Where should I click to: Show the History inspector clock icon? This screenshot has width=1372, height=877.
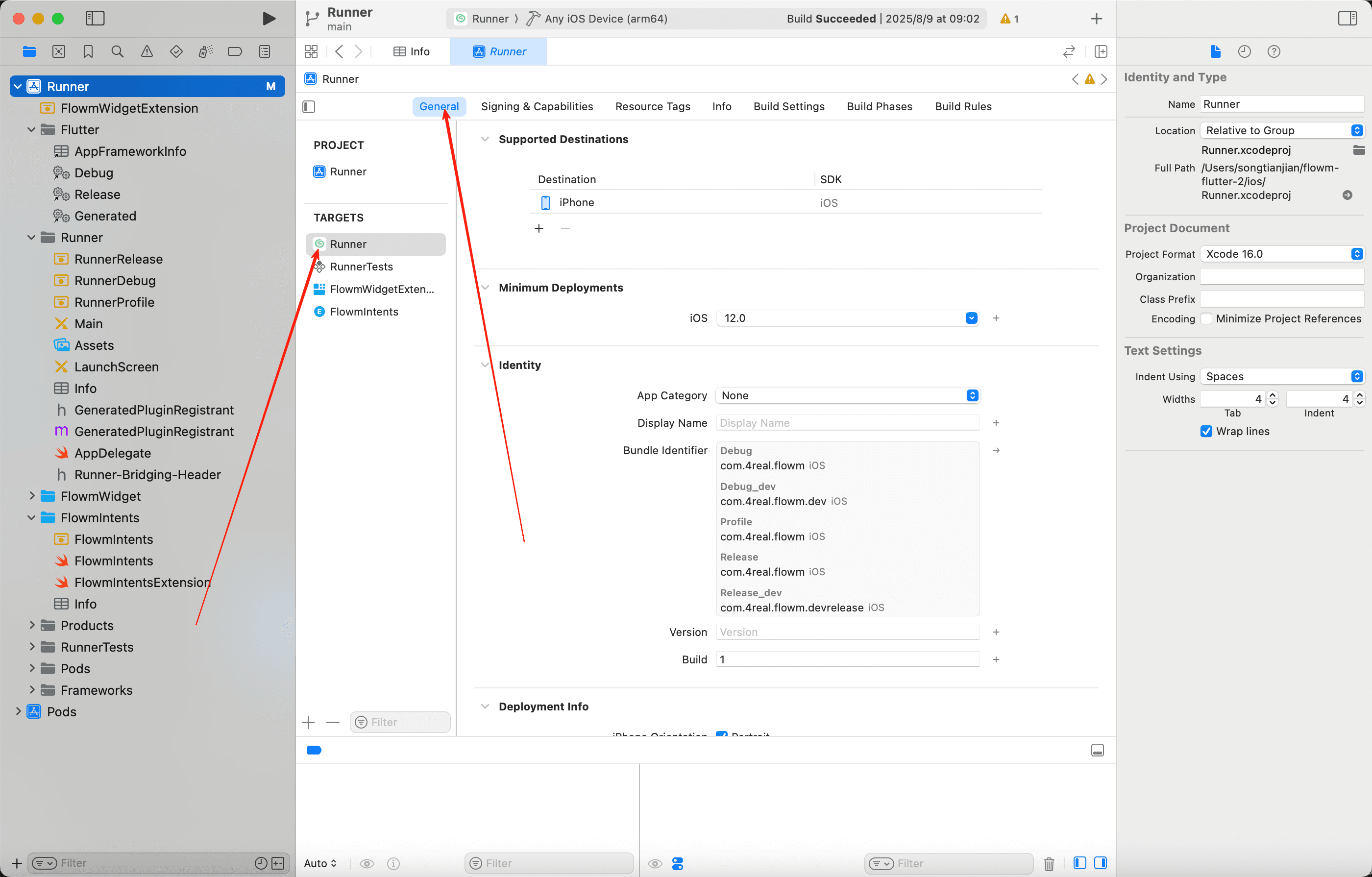click(1244, 51)
